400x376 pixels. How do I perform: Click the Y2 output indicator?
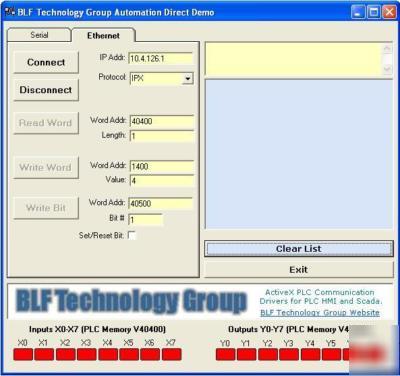click(268, 355)
